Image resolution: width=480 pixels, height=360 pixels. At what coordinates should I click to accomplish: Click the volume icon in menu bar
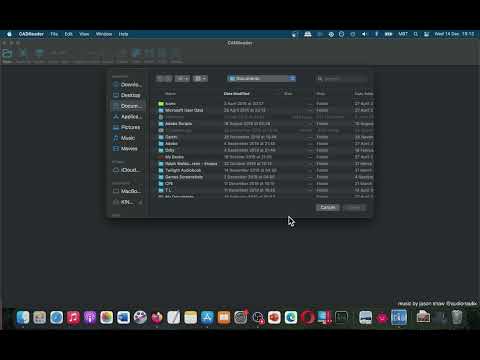click(364, 34)
